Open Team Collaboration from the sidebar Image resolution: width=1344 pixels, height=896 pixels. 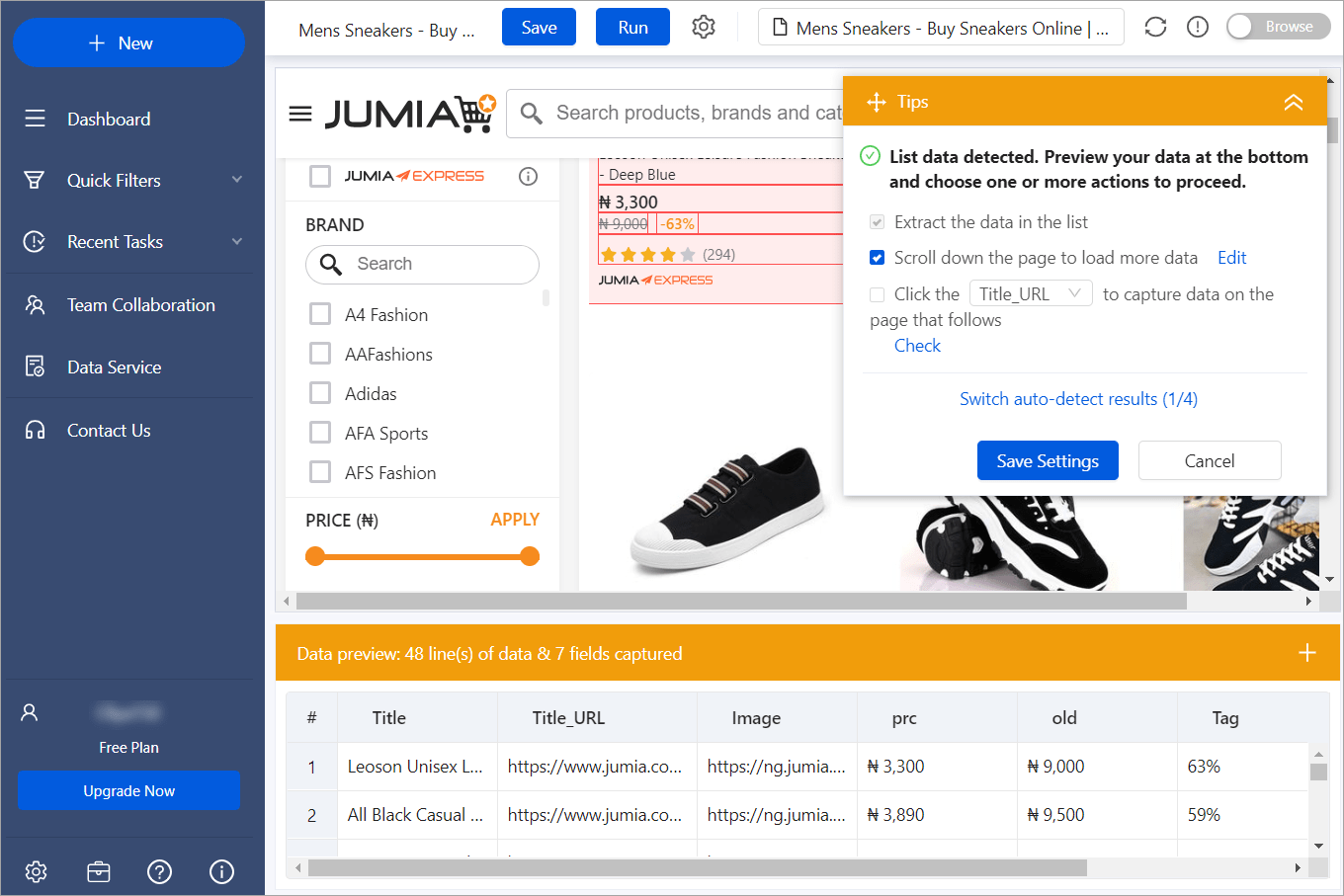pyautogui.click(x=140, y=304)
